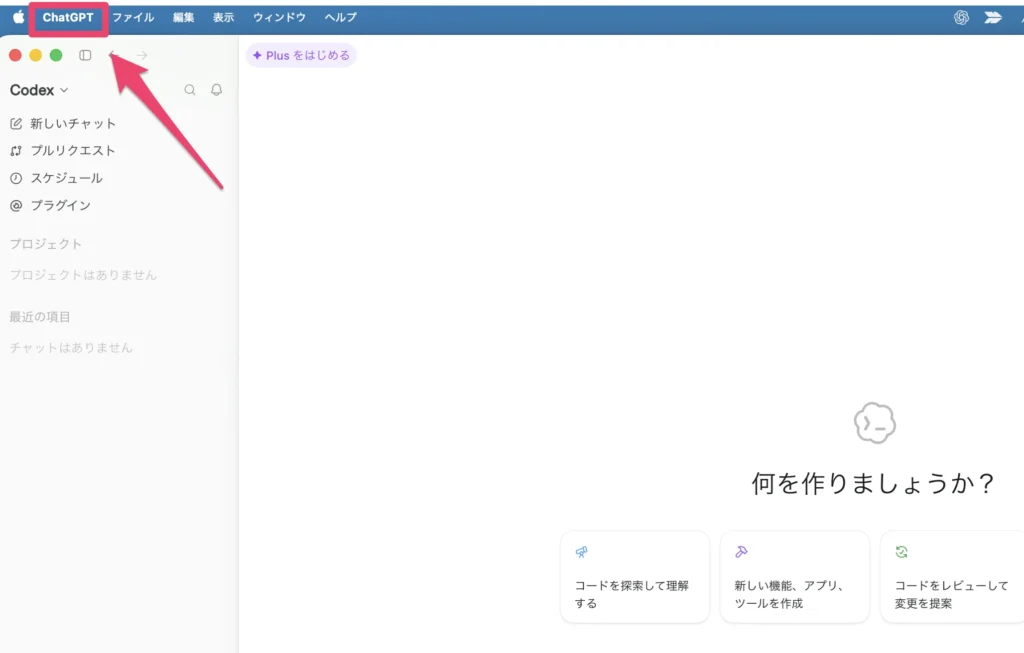1024x653 pixels.
Task: Click the new chat pencil icon
Action: (x=16, y=123)
